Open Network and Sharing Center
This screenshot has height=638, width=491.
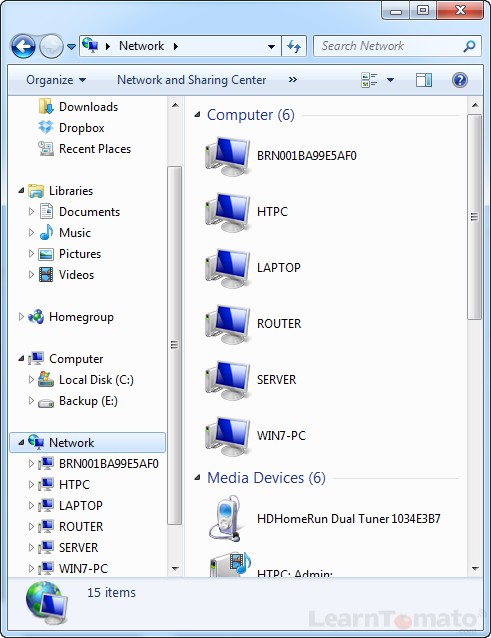(192, 80)
